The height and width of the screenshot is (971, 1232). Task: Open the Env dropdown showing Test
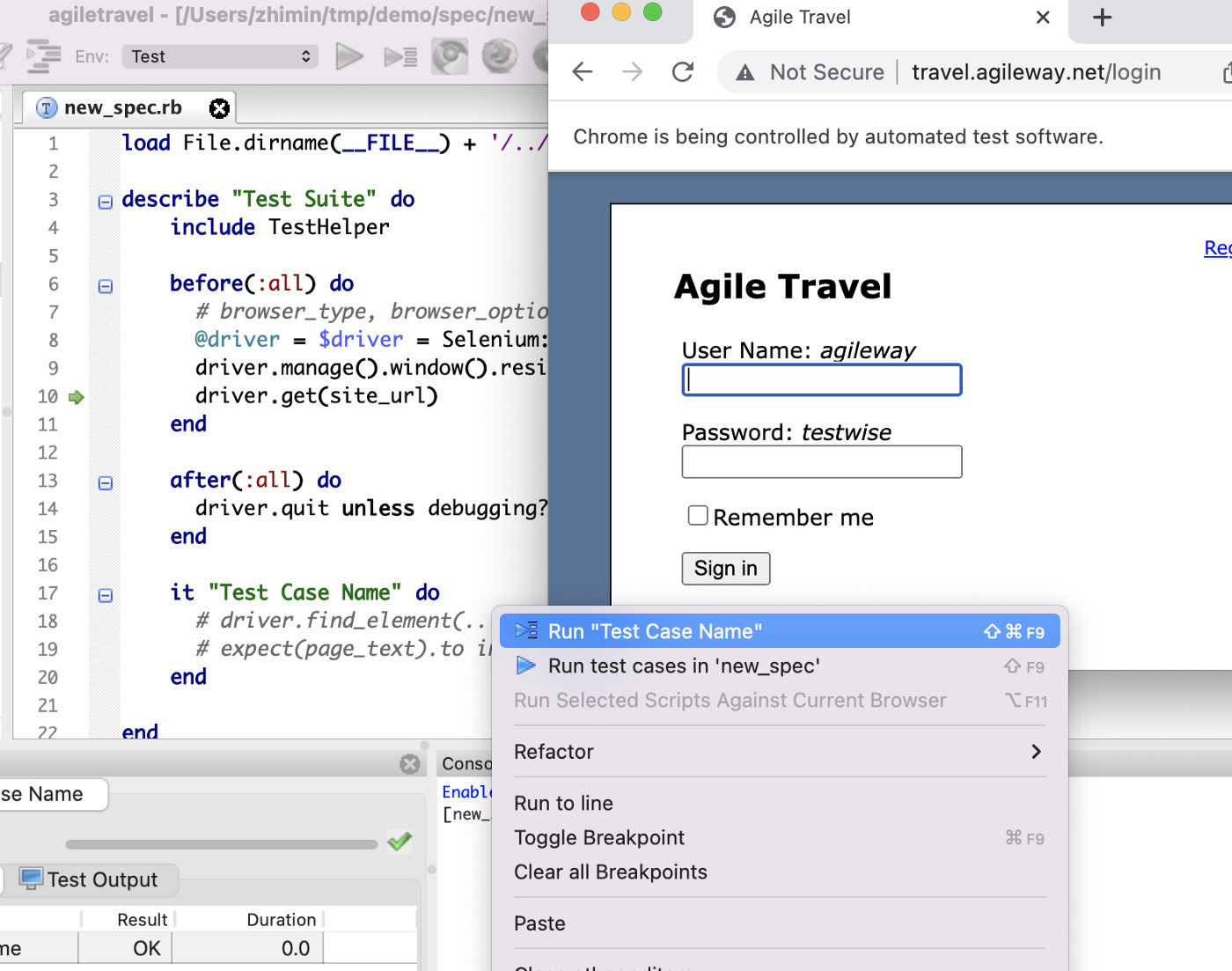coord(220,57)
